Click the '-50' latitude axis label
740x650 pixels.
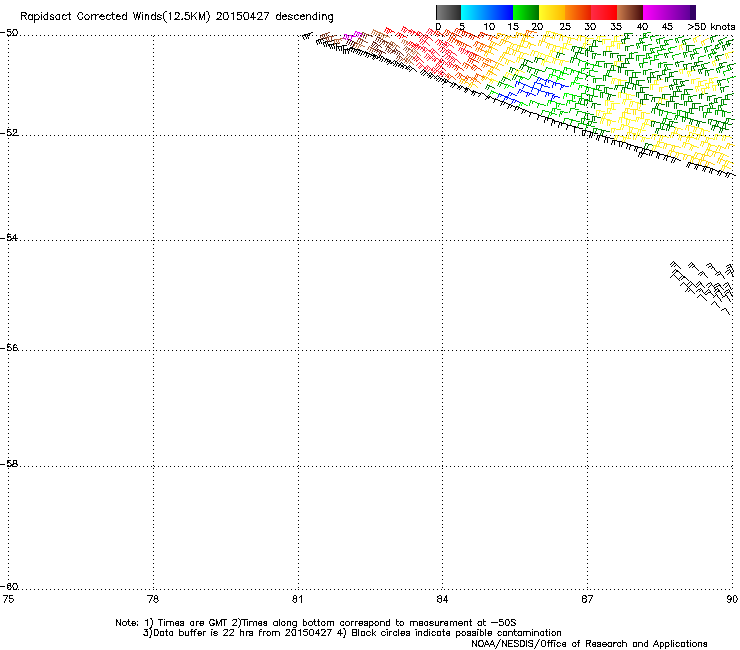[x=9, y=33]
